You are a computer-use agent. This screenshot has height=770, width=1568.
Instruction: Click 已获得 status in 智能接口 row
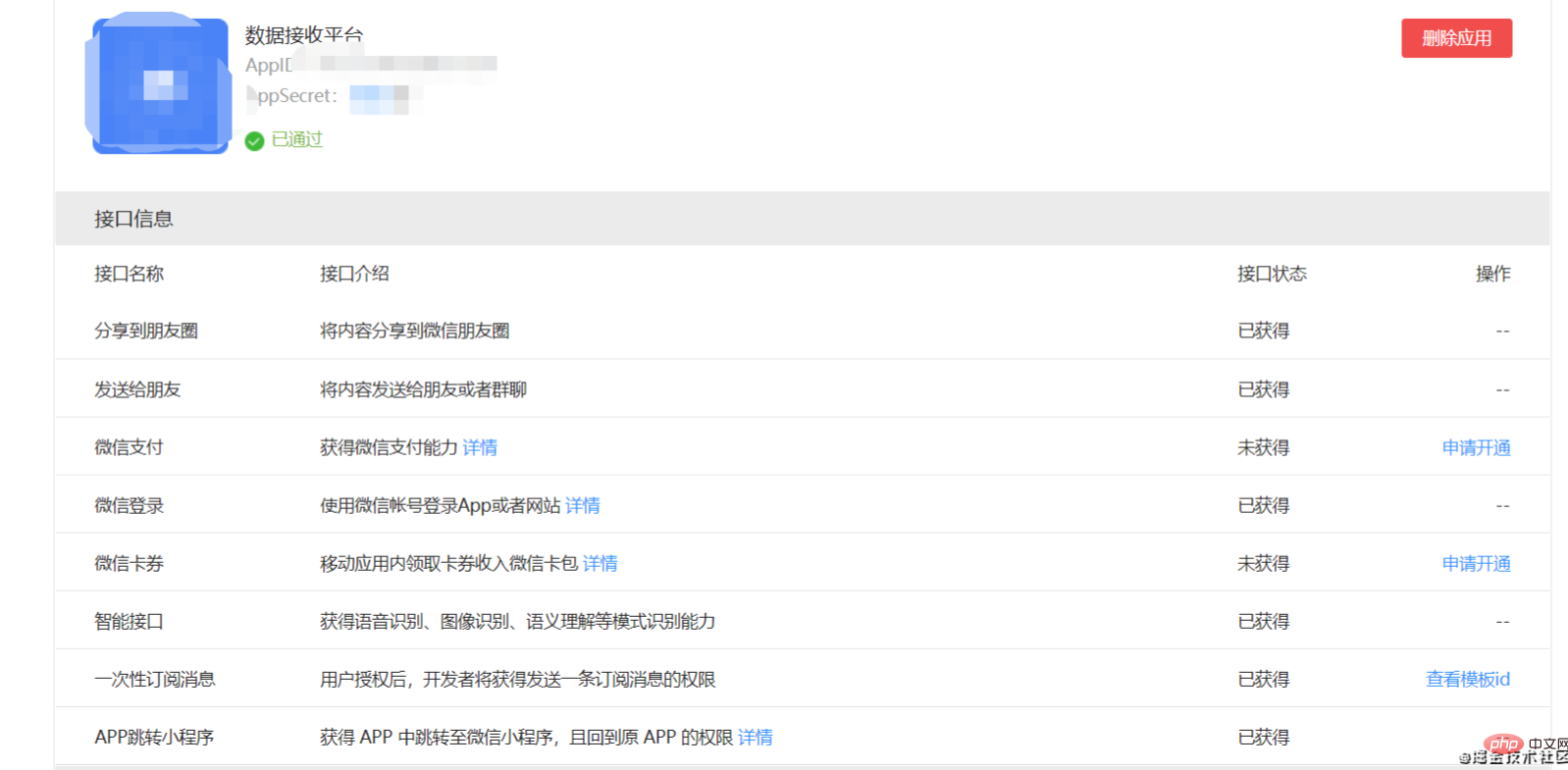tap(1263, 621)
